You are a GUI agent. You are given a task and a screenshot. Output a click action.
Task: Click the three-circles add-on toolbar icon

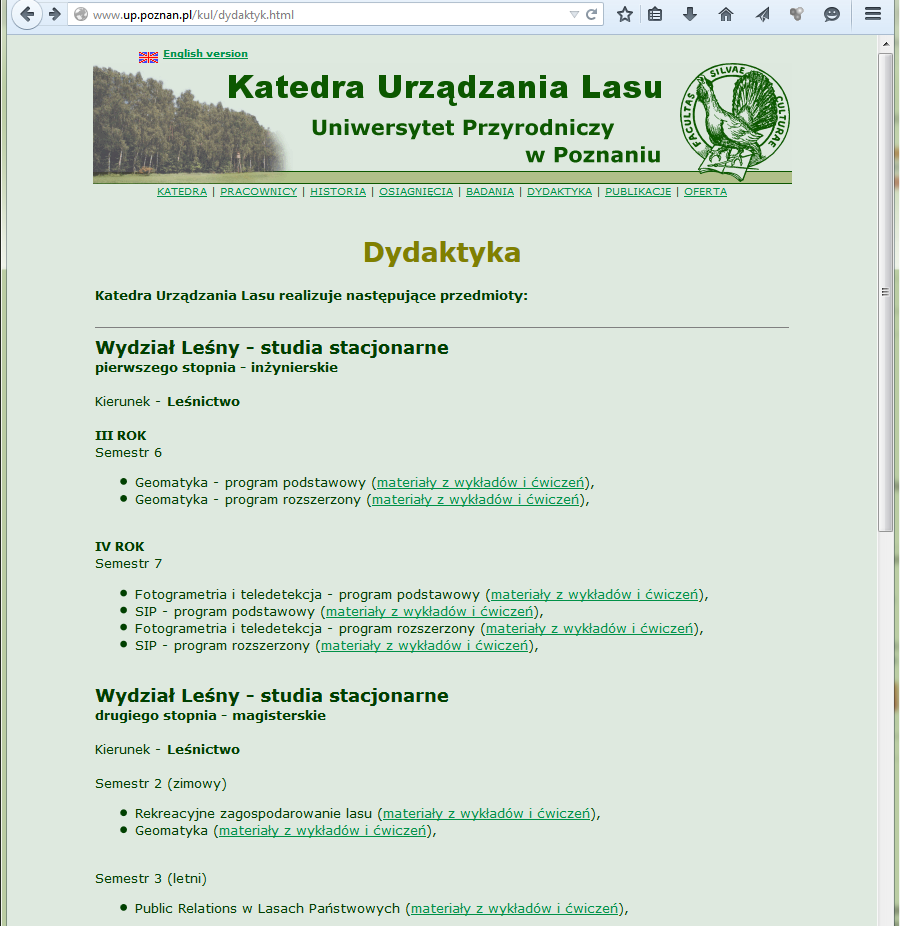pos(797,14)
